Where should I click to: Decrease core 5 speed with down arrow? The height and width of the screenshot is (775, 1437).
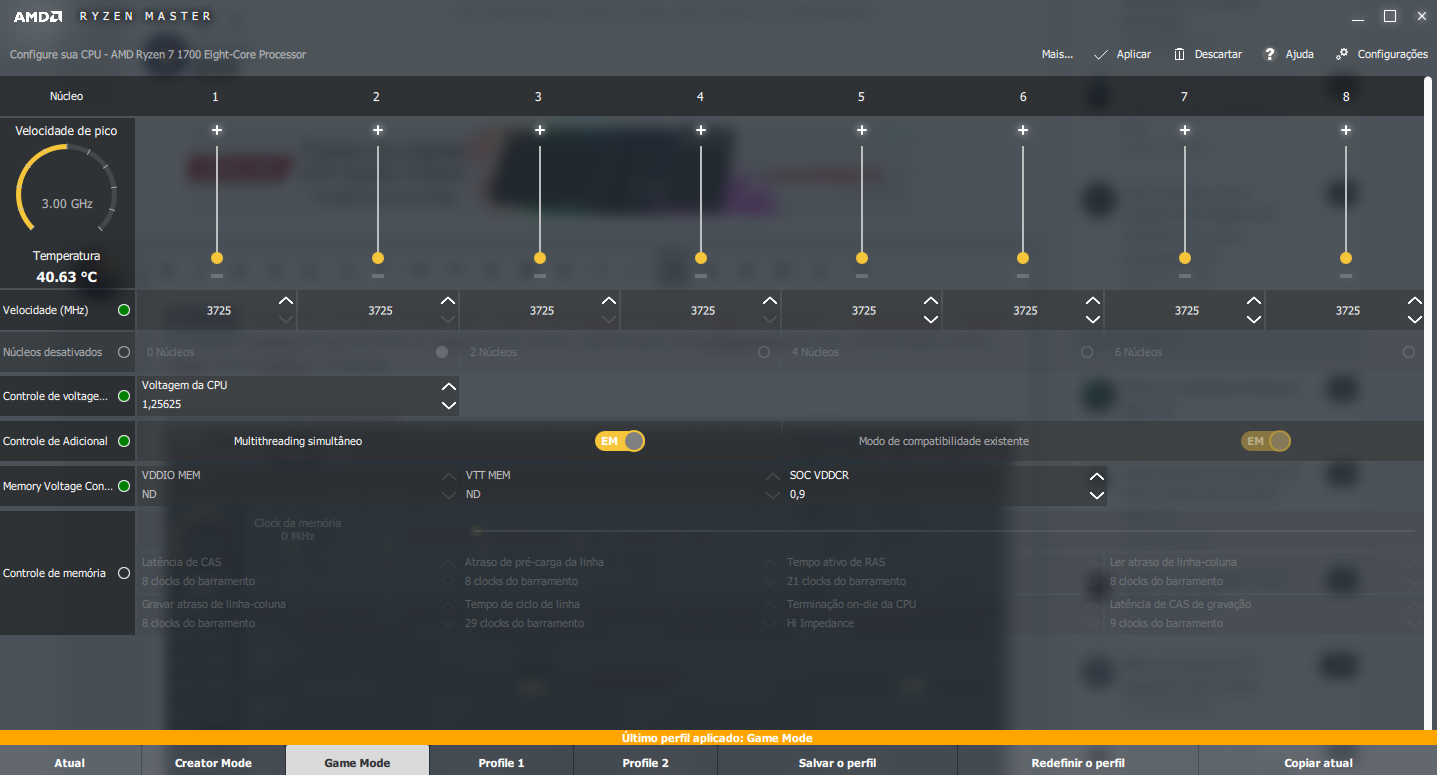[931, 319]
